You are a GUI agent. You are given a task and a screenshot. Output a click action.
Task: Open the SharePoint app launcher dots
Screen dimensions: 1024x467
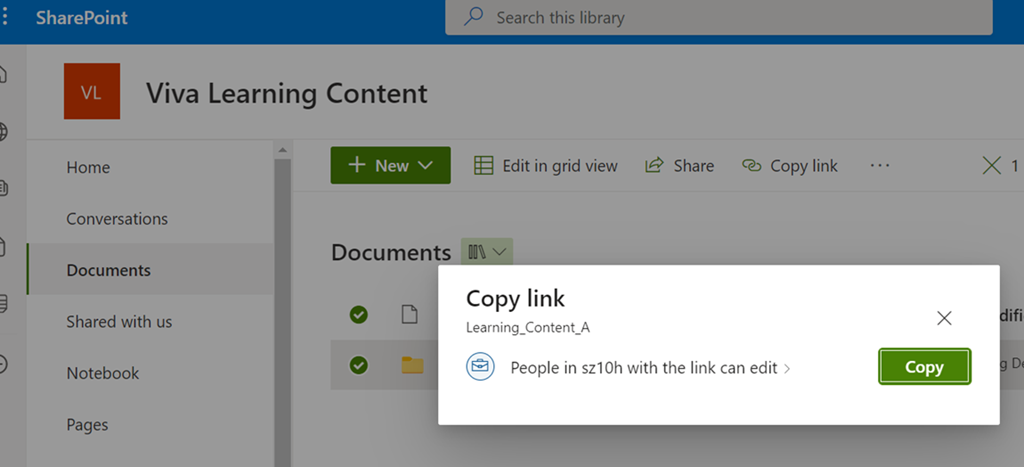[6, 18]
